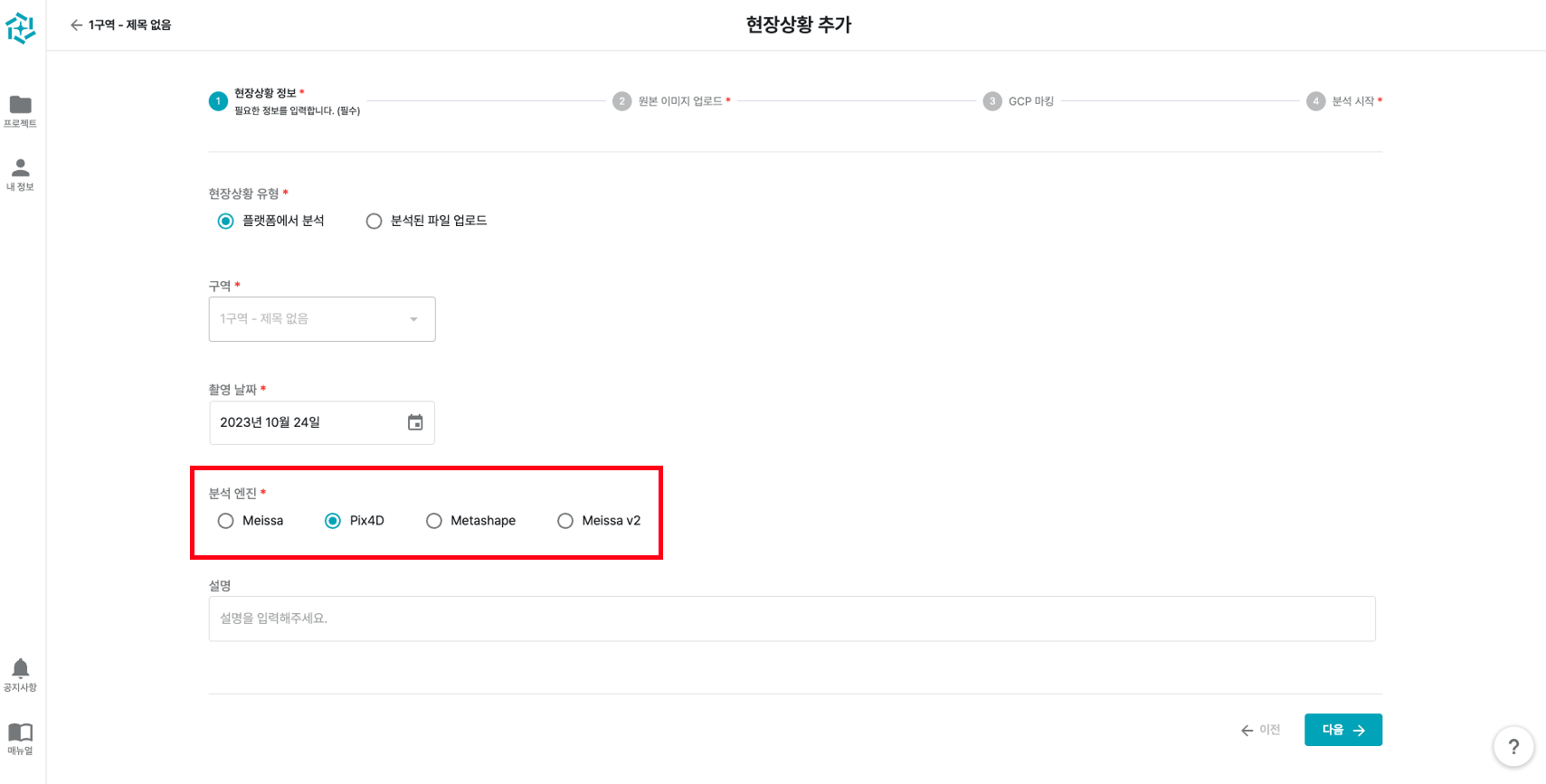Click the 다음 next button
Image resolution: width=1546 pixels, height=784 pixels.
(x=1342, y=730)
